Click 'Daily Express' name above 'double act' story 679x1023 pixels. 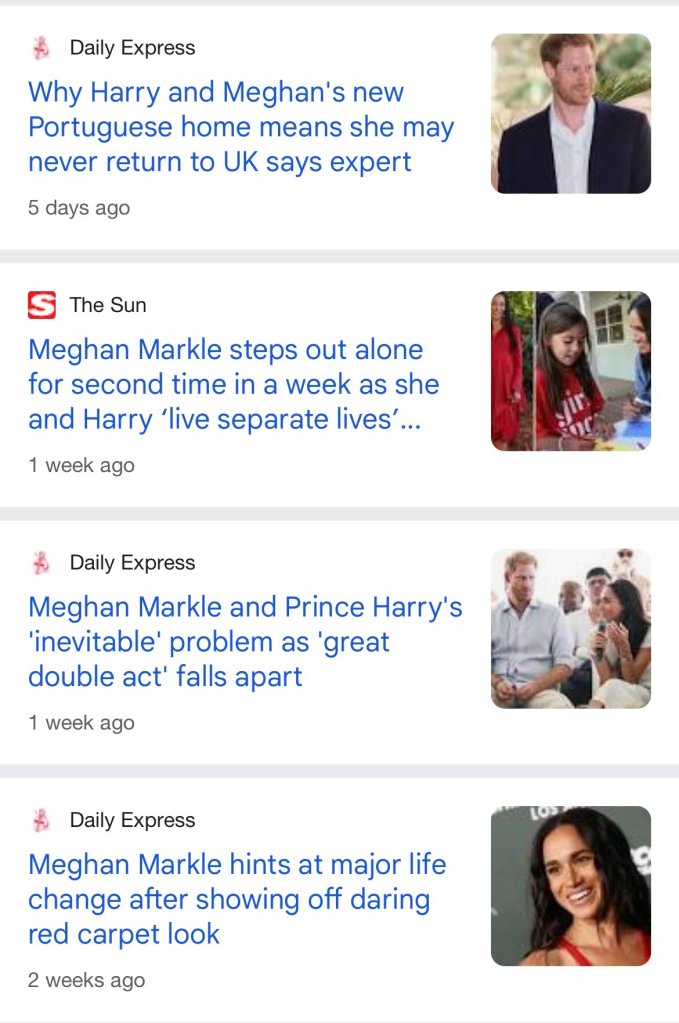pos(132,563)
